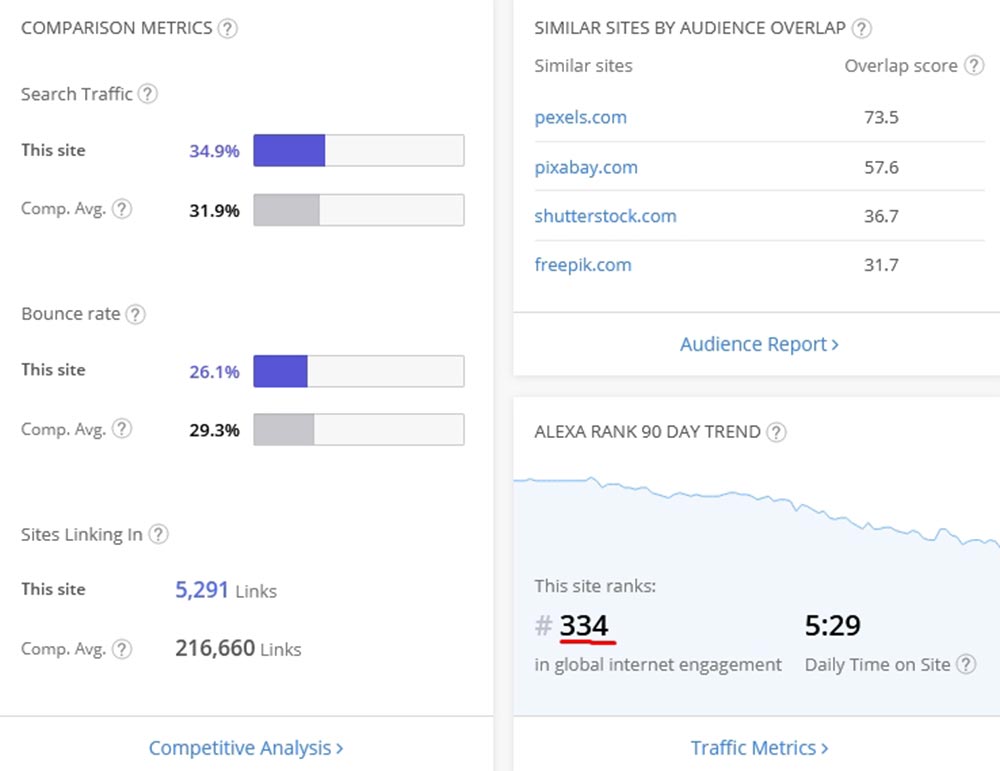Click the Bounce rate This site 26.1% bar
1000x771 pixels.
pyautogui.click(x=359, y=371)
